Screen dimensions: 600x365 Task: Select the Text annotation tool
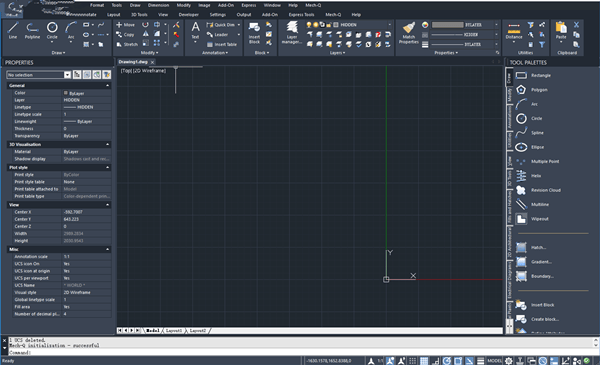click(x=195, y=31)
